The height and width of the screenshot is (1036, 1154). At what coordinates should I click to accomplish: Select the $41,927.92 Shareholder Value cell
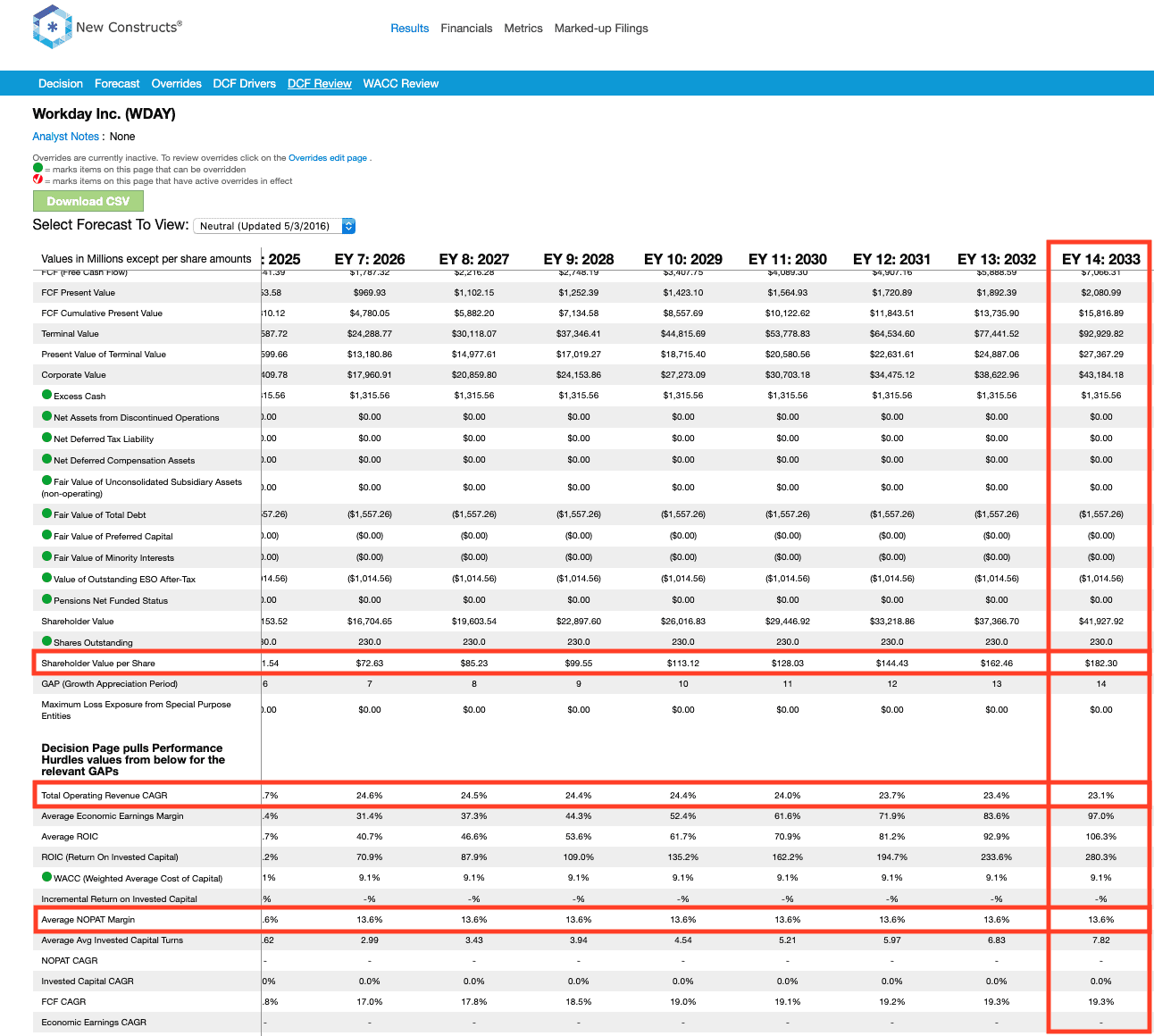[1101, 622]
